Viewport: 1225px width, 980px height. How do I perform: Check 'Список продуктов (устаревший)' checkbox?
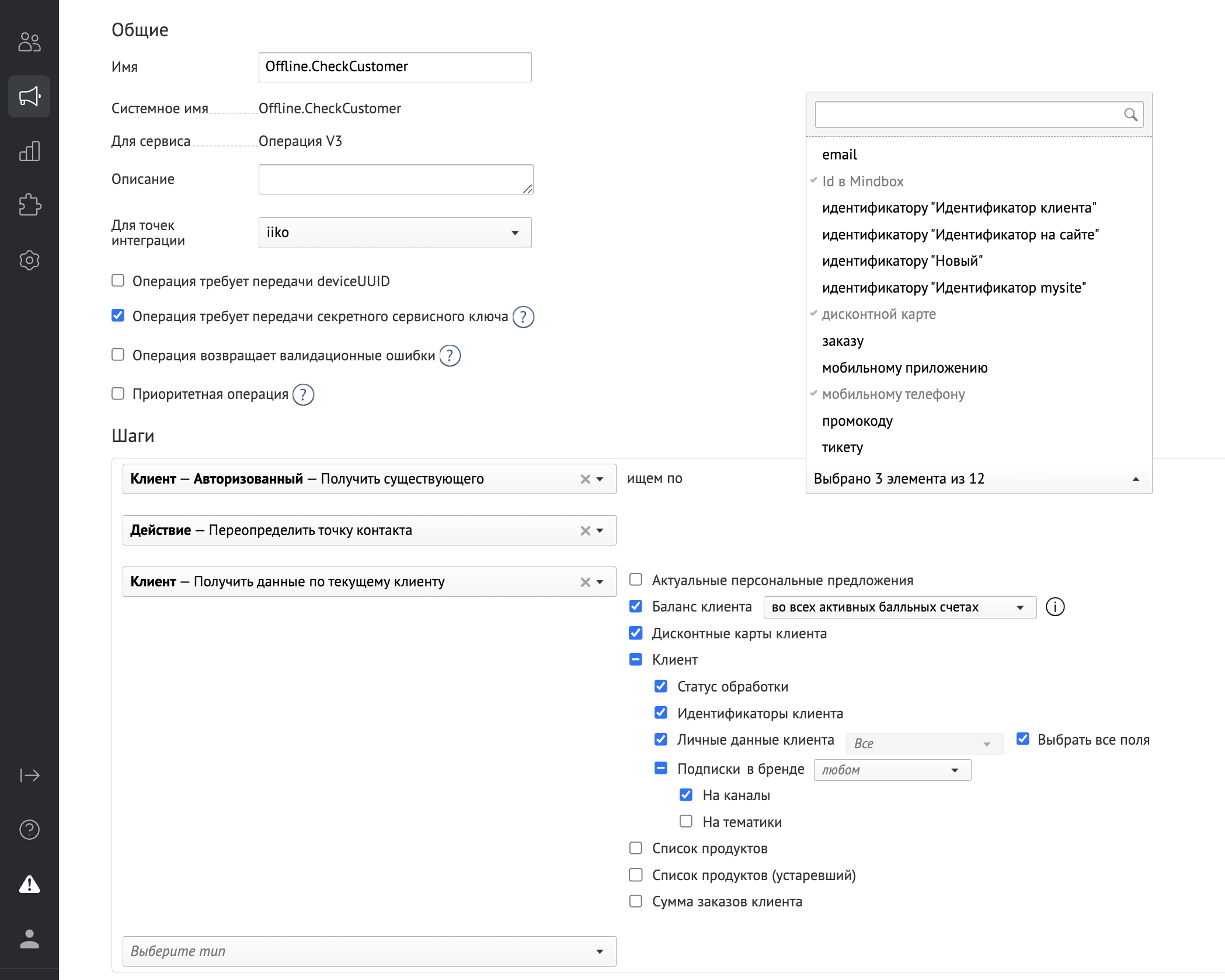[x=636, y=875]
